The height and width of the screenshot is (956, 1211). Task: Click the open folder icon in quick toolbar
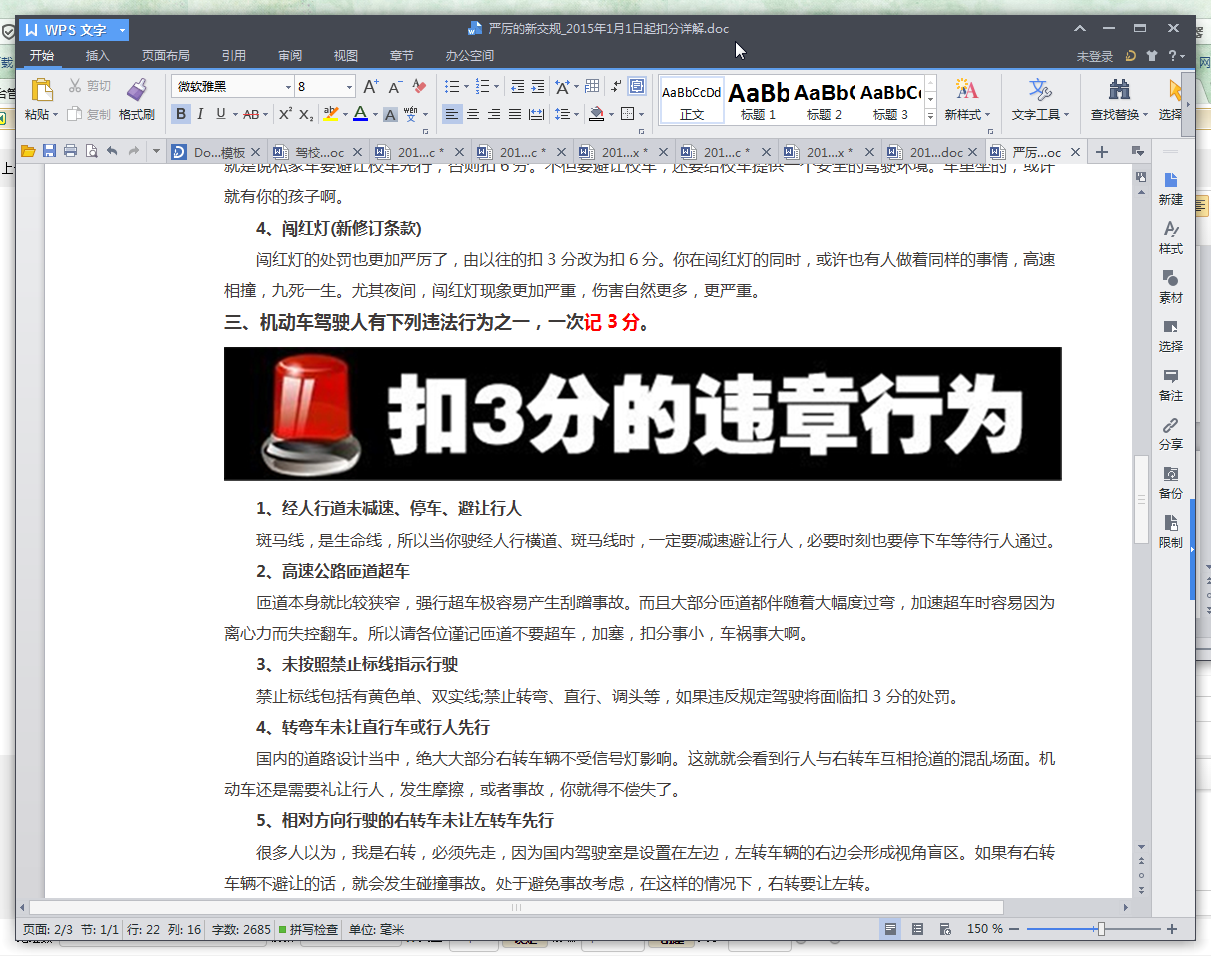28,152
